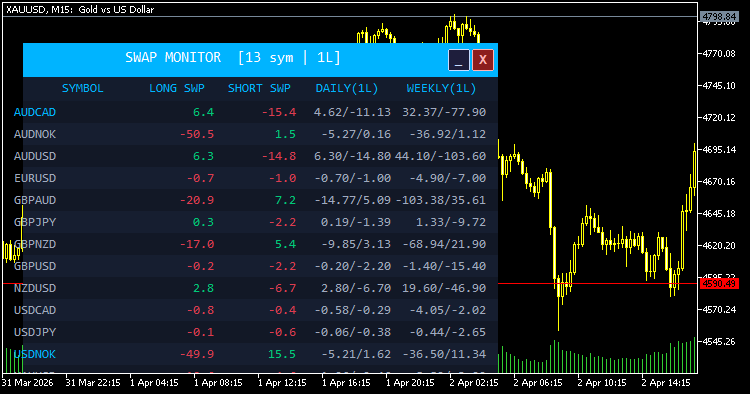Select the USDJPY symbol
The image size is (750, 394).
[35, 332]
